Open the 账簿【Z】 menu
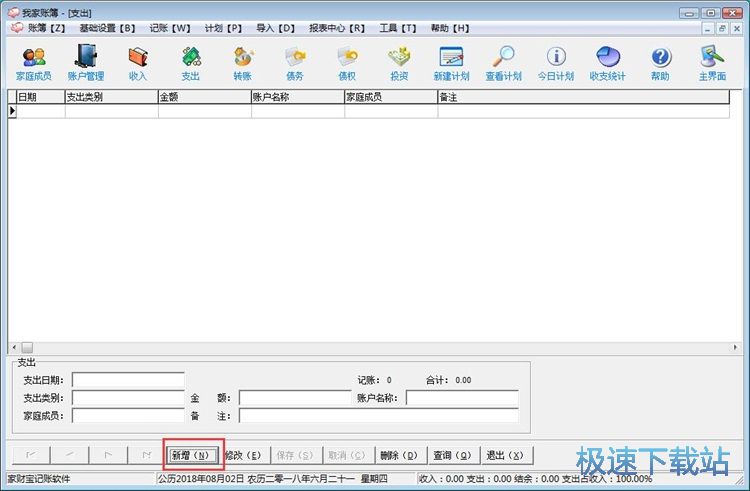Viewport: 750px width, 491px height. (46, 28)
